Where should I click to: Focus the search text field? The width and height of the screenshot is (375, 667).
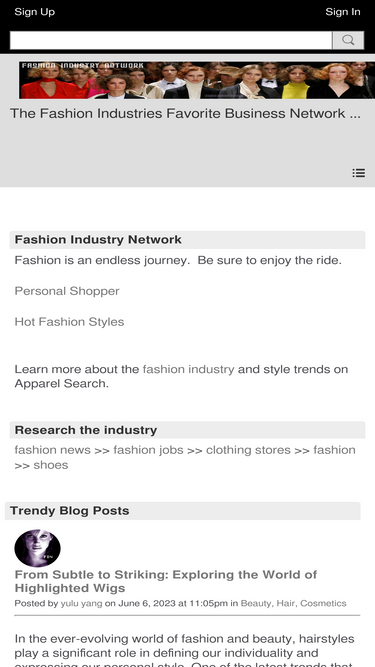(171, 40)
